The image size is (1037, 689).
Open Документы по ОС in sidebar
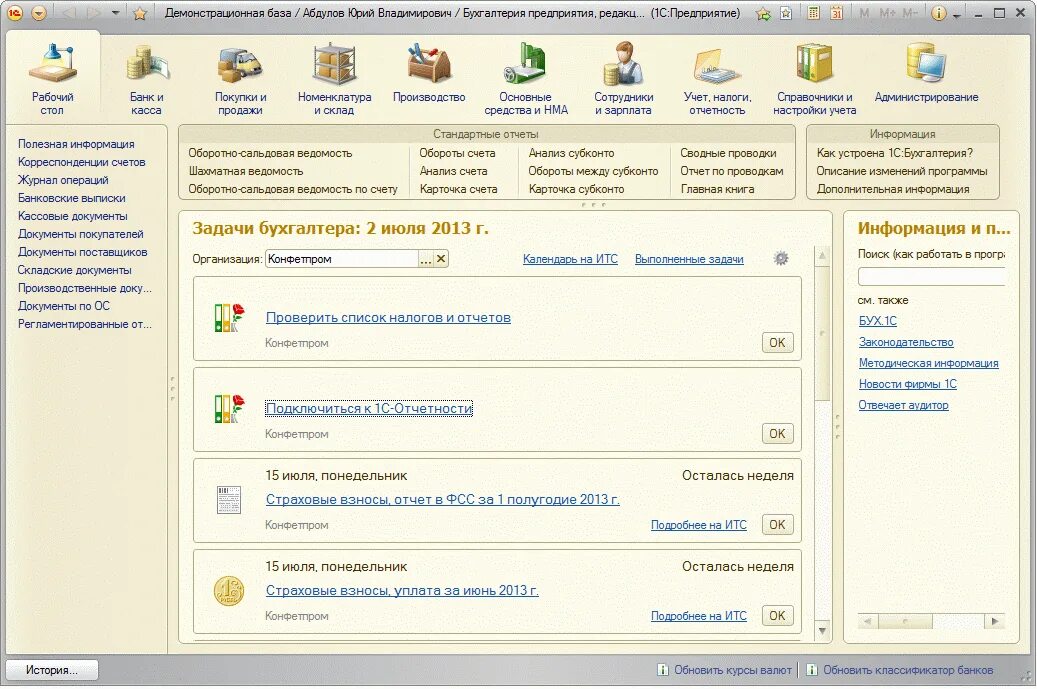63,305
